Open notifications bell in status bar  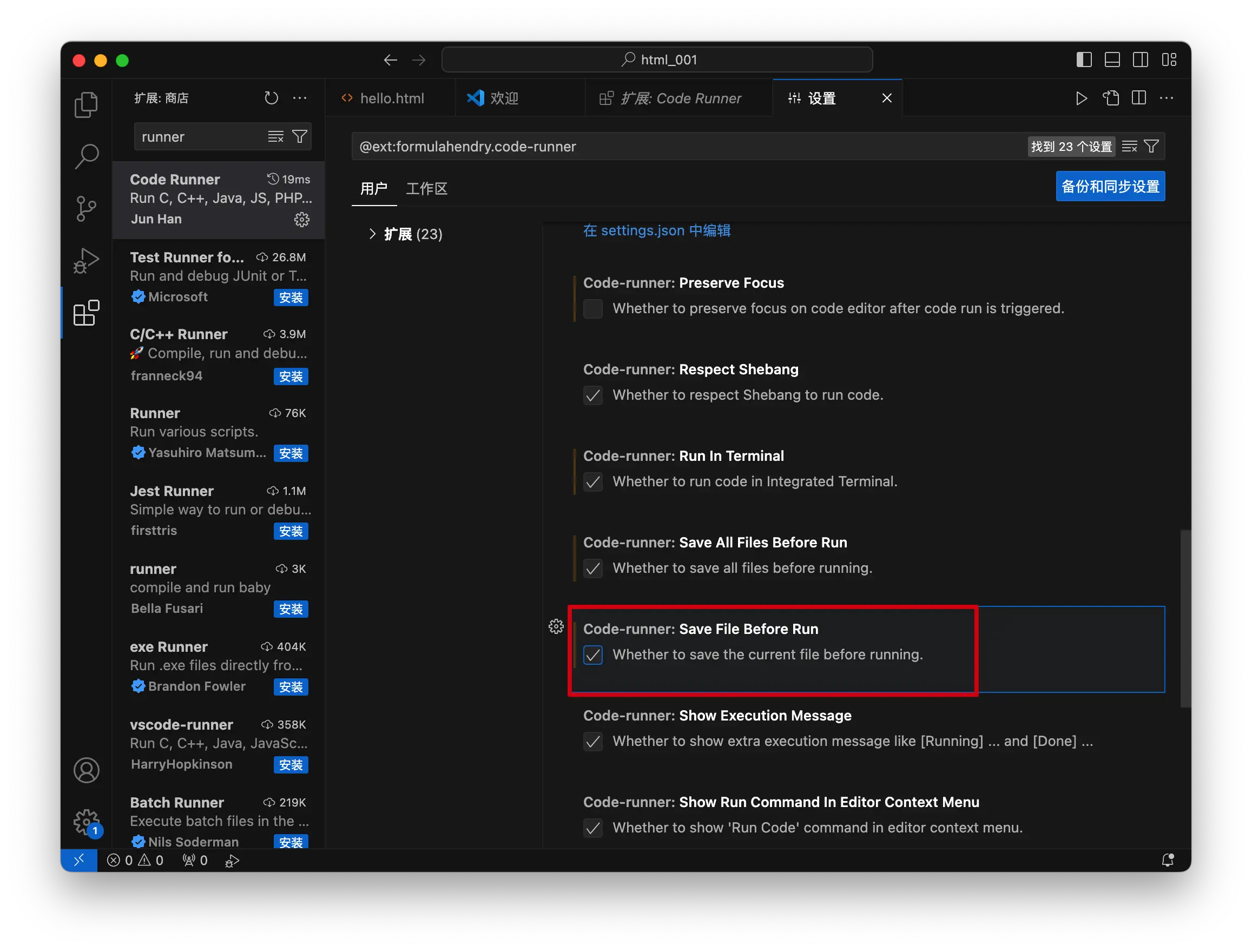pos(1168,860)
